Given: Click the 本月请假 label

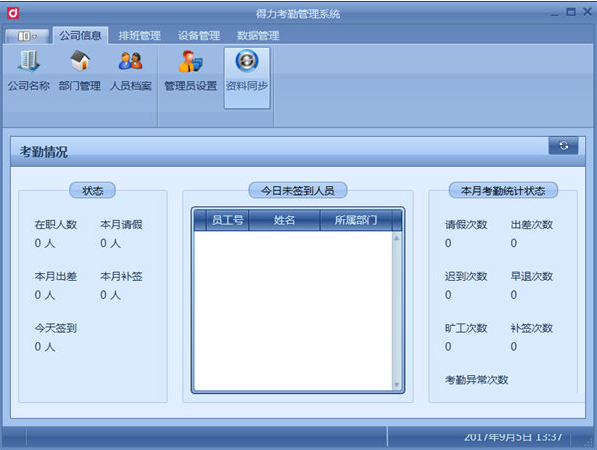Looking at the screenshot, I should coord(121,225).
